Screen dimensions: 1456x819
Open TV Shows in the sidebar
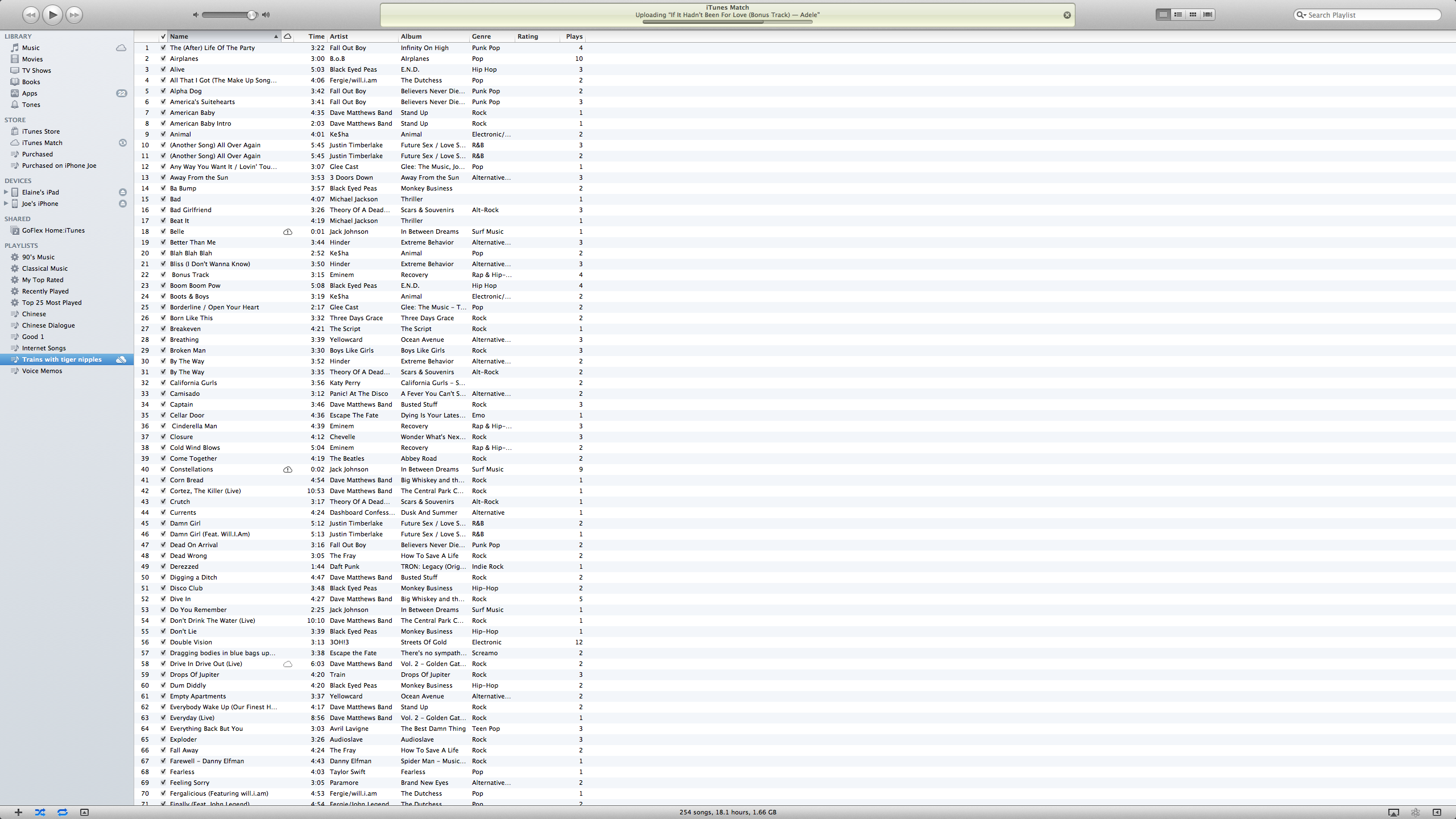(36, 71)
